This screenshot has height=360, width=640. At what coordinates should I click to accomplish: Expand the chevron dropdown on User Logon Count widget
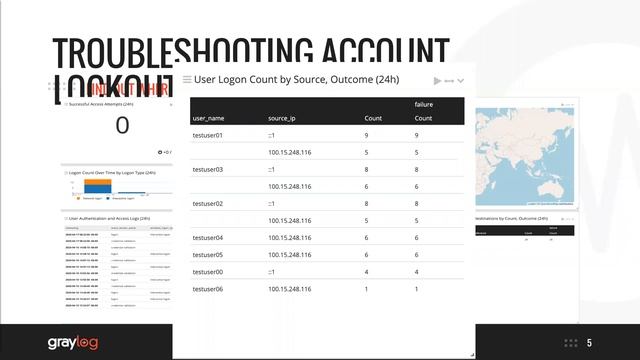(460, 81)
